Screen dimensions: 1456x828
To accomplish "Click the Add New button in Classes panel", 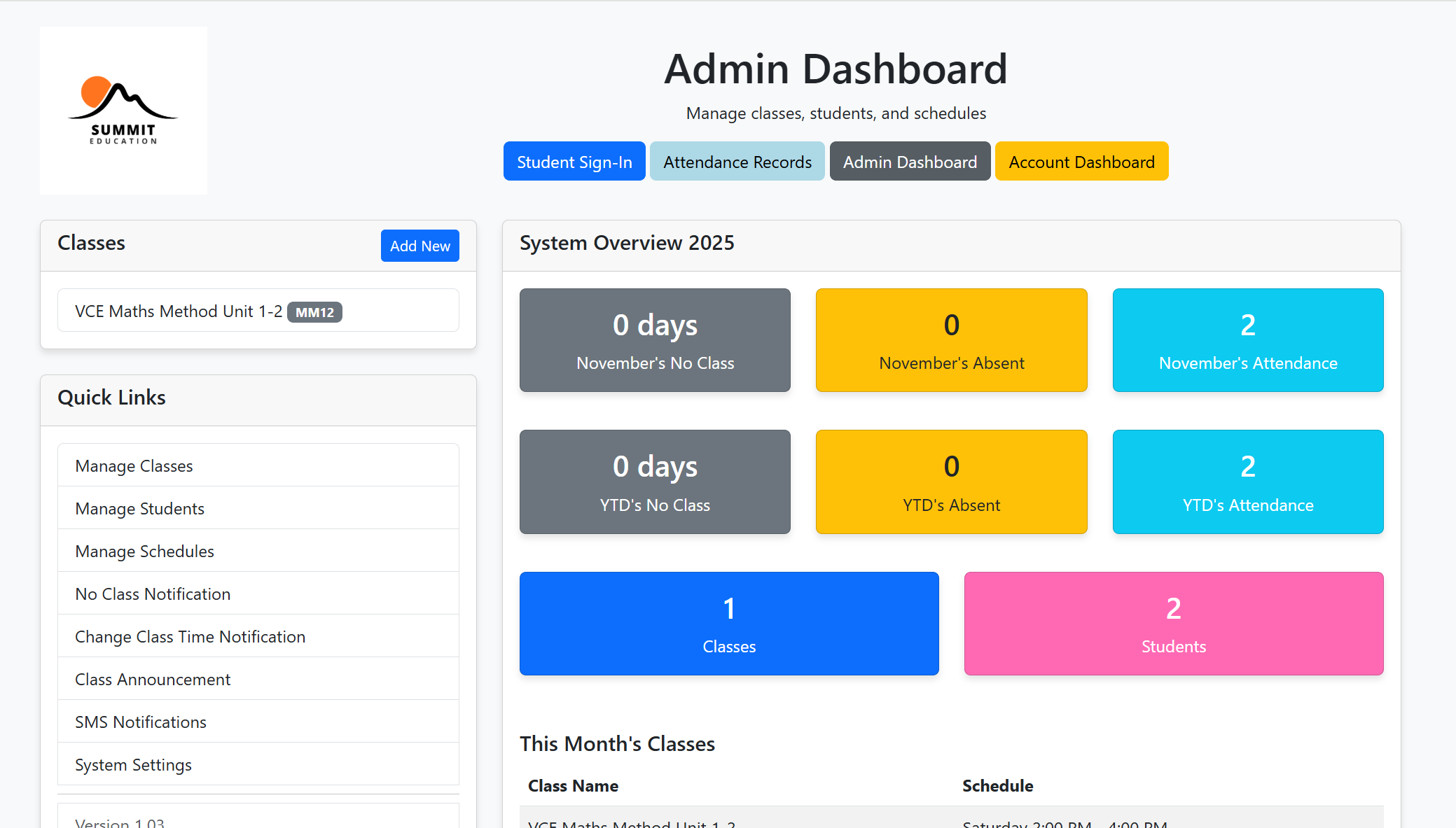I will tap(420, 246).
